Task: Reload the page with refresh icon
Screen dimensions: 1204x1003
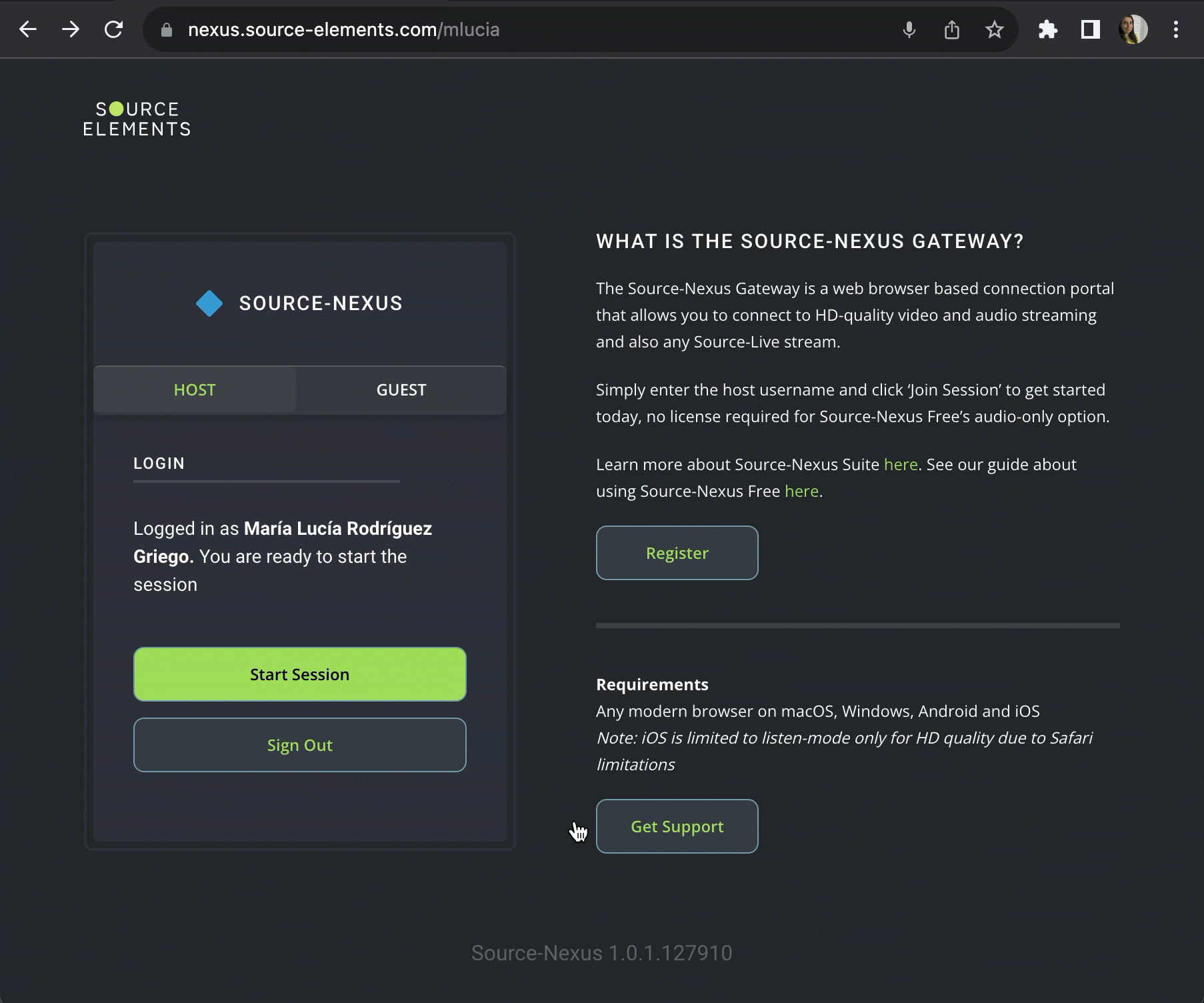Action: (114, 29)
